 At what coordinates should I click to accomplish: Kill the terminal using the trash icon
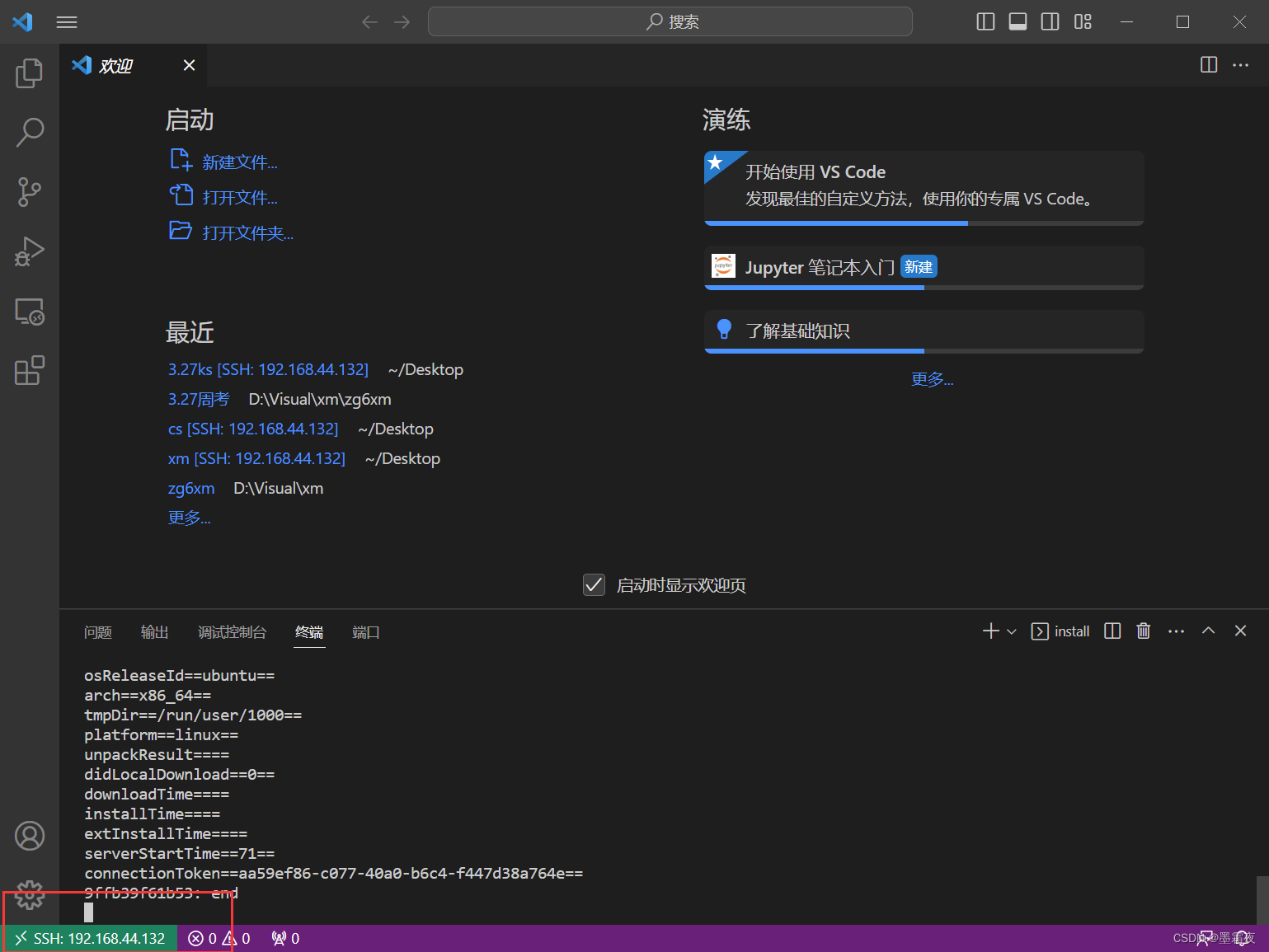coord(1143,631)
